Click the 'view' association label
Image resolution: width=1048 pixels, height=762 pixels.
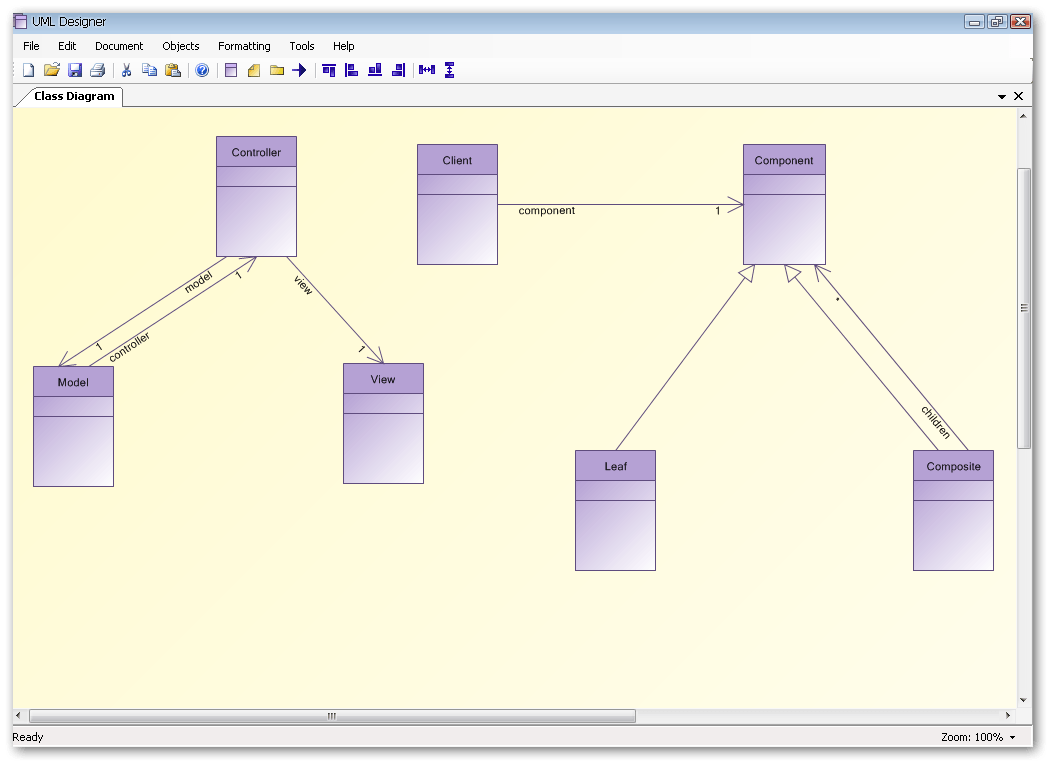click(303, 285)
